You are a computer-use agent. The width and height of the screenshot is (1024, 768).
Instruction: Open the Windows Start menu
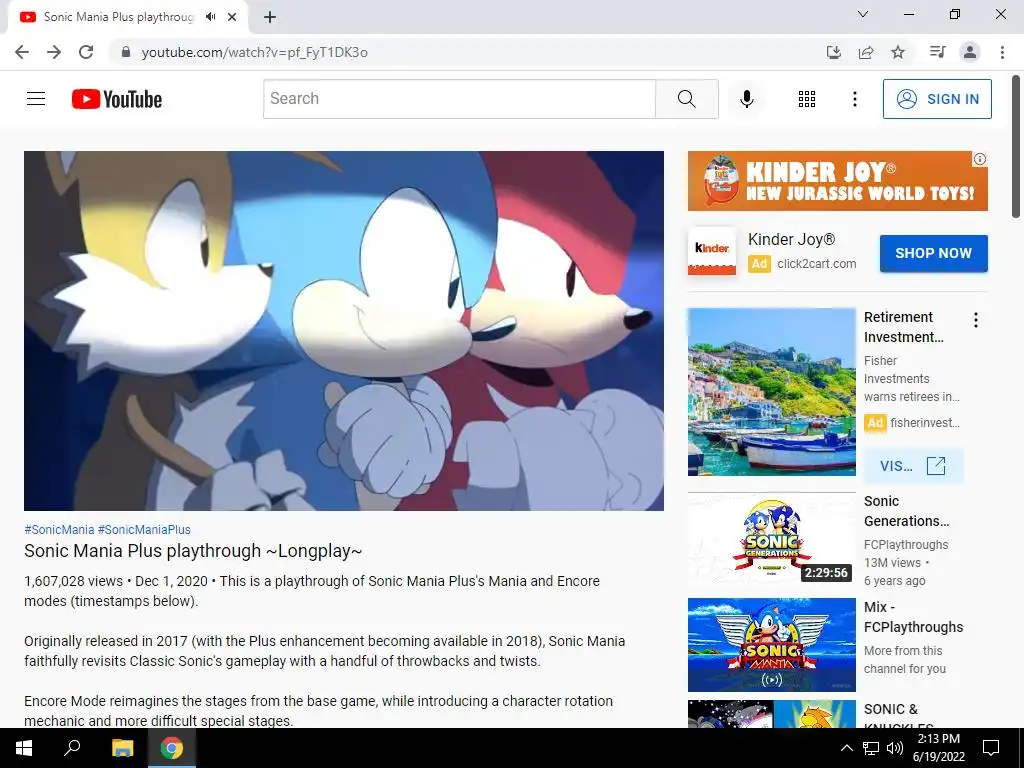click(x=24, y=748)
